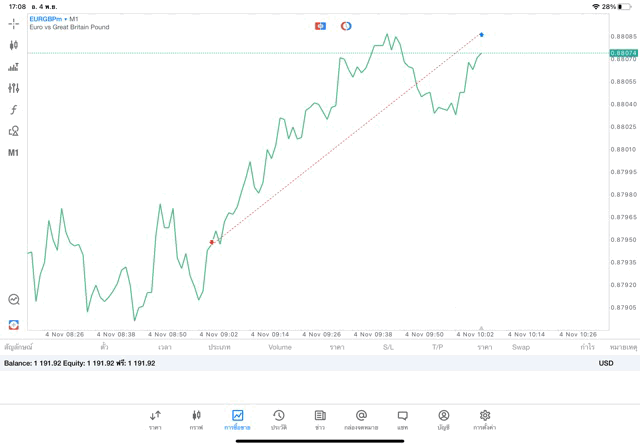
Task: Open the กล่องจดหมาย mailbox tab
Action: [x=361, y=419]
